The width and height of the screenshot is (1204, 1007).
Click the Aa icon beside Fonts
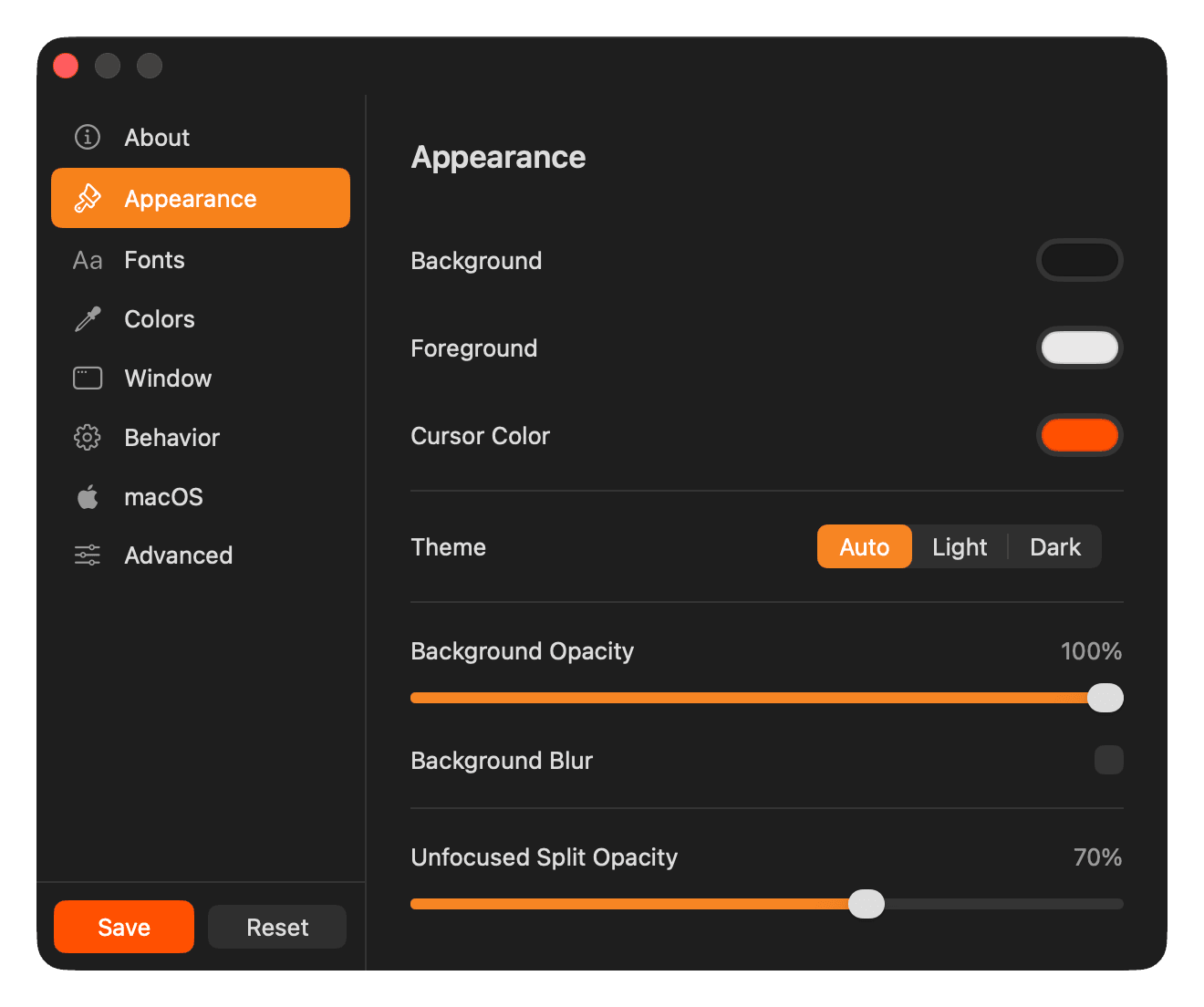point(87,260)
